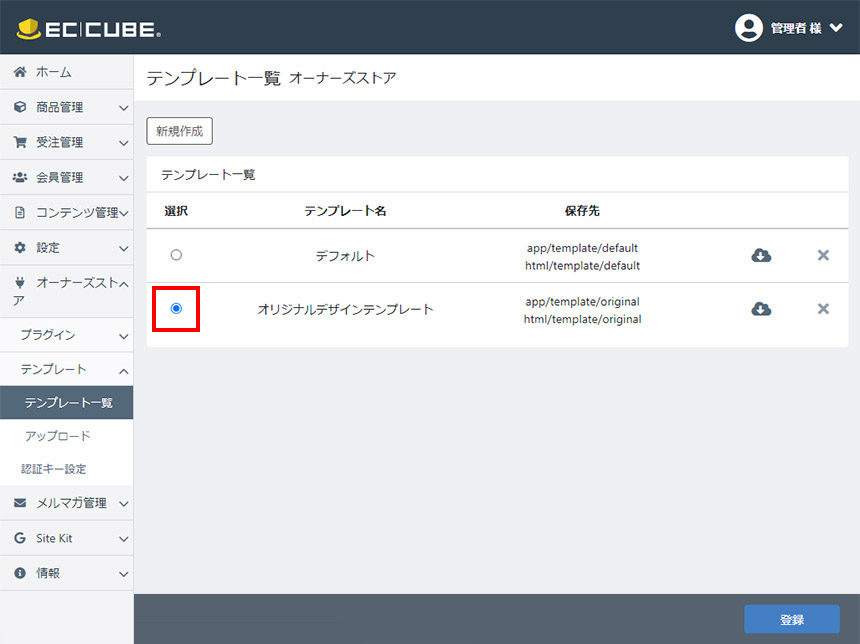Viewport: 860px width, 644px height.
Task: Click the 新規作成 button
Action: [x=179, y=131]
